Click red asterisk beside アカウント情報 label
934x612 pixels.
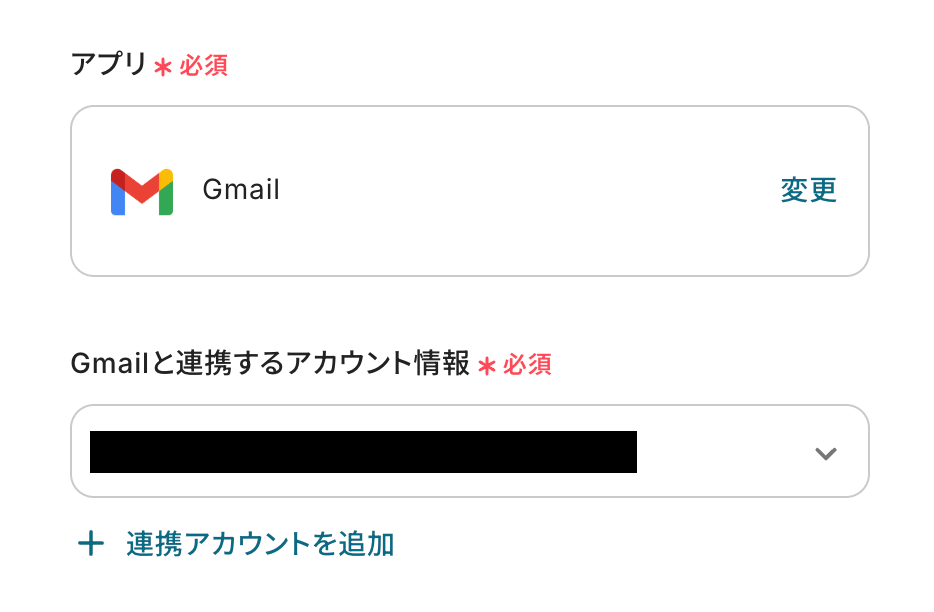487,366
